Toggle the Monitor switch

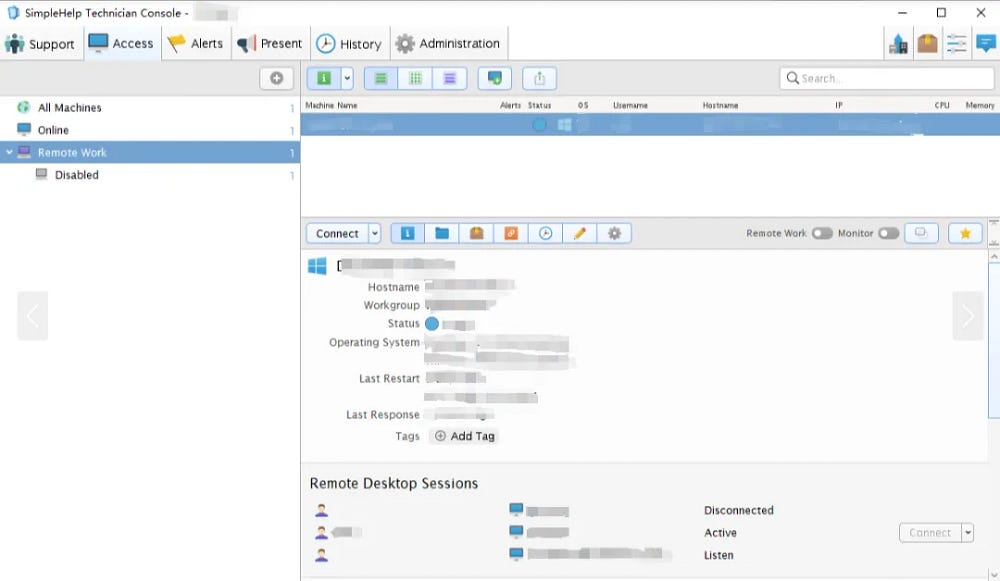click(x=888, y=233)
